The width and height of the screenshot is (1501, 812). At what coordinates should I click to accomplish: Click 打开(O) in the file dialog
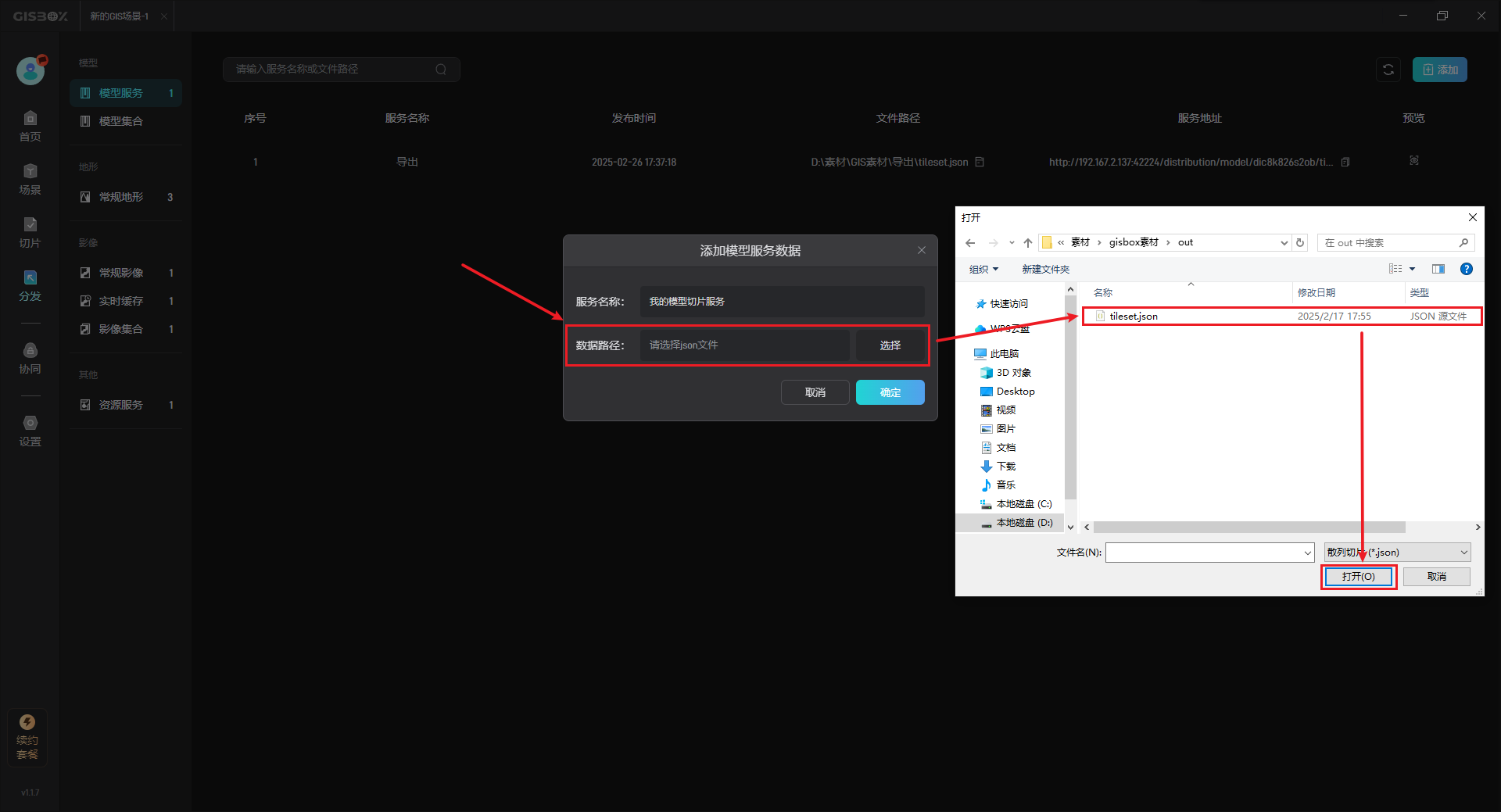pyautogui.click(x=1358, y=577)
